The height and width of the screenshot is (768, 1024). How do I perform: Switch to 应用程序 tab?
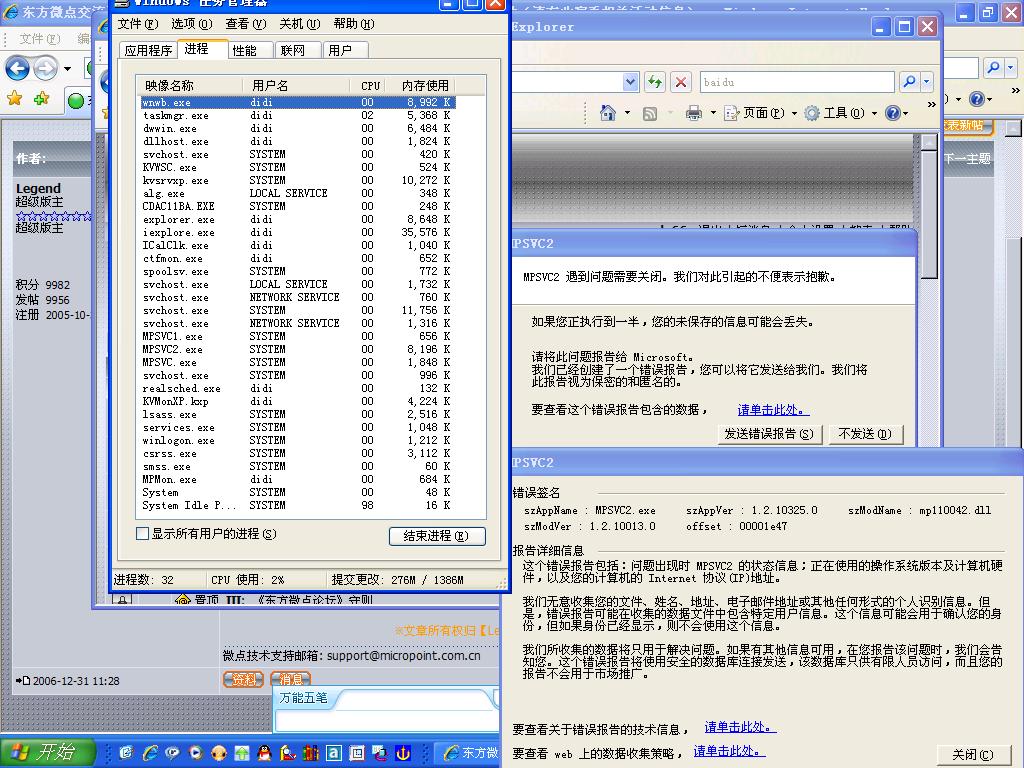pyautogui.click(x=148, y=50)
